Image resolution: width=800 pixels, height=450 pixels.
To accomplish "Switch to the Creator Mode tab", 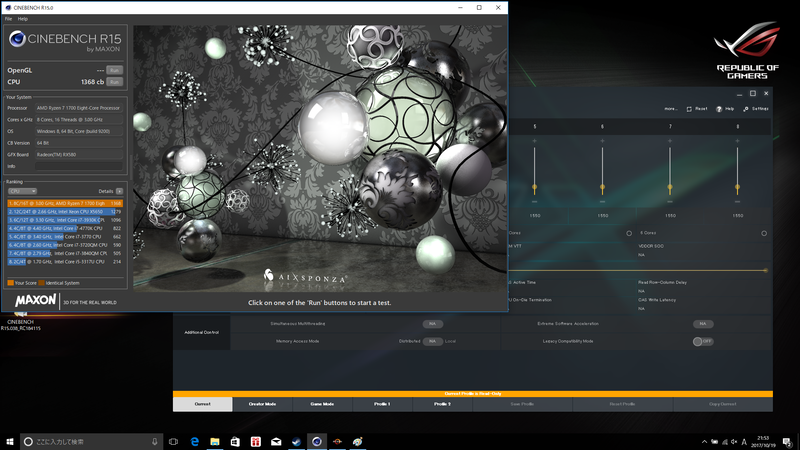I will click(x=262, y=404).
